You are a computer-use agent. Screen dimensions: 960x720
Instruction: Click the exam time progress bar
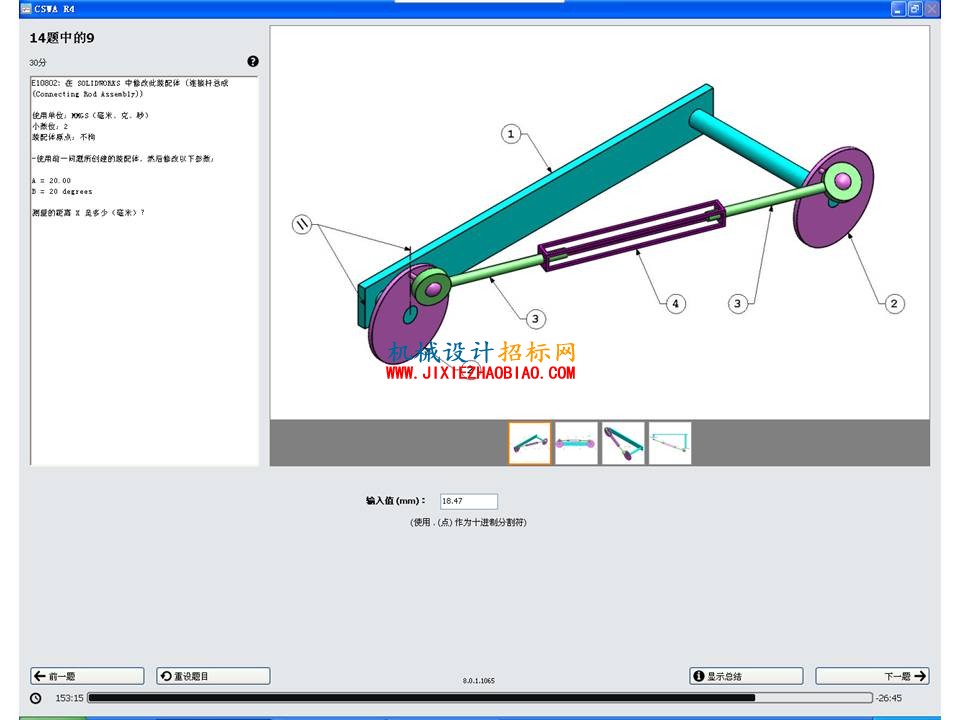pos(480,697)
